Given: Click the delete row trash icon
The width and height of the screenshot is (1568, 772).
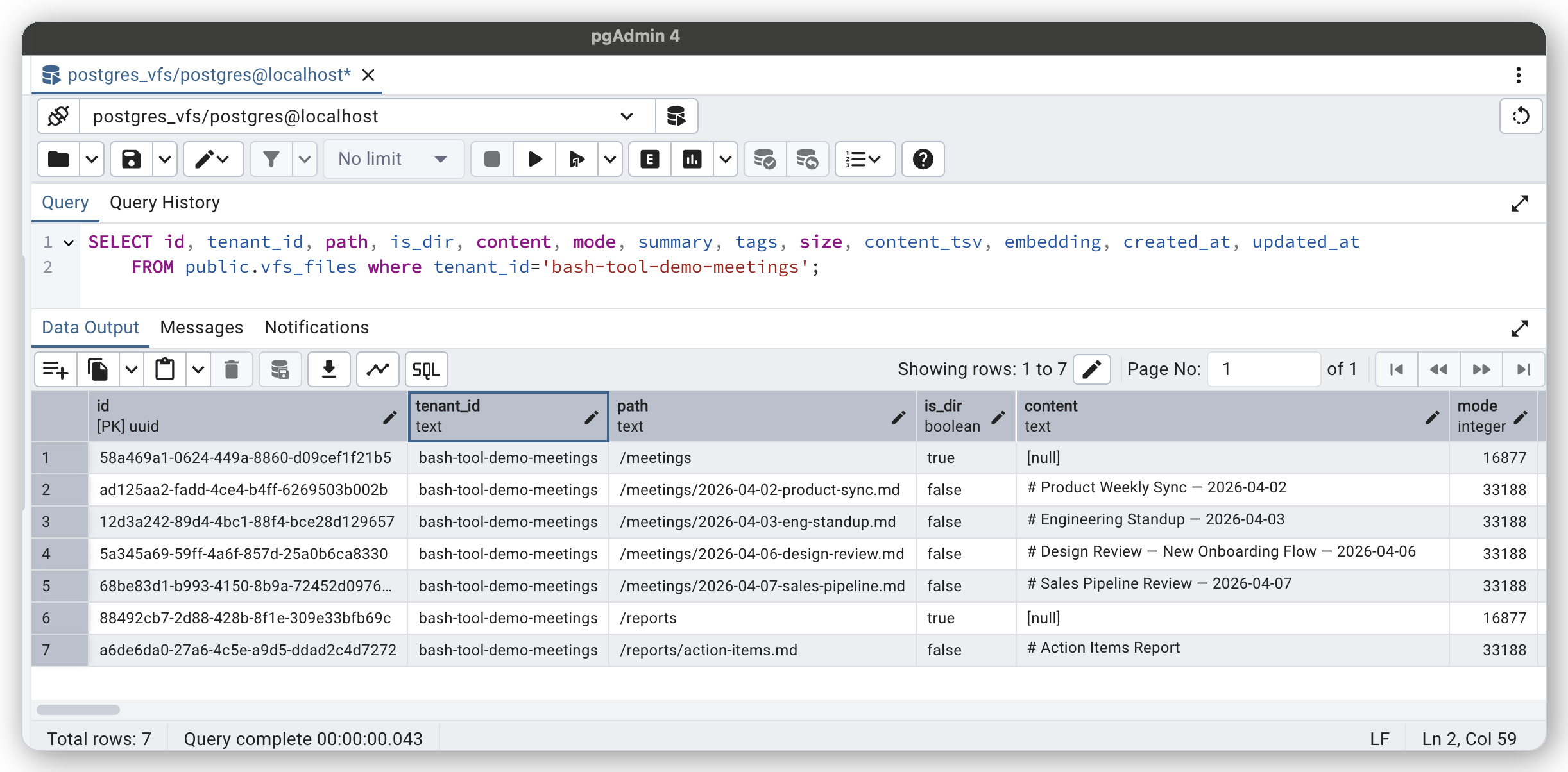Looking at the screenshot, I should click(232, 369).
